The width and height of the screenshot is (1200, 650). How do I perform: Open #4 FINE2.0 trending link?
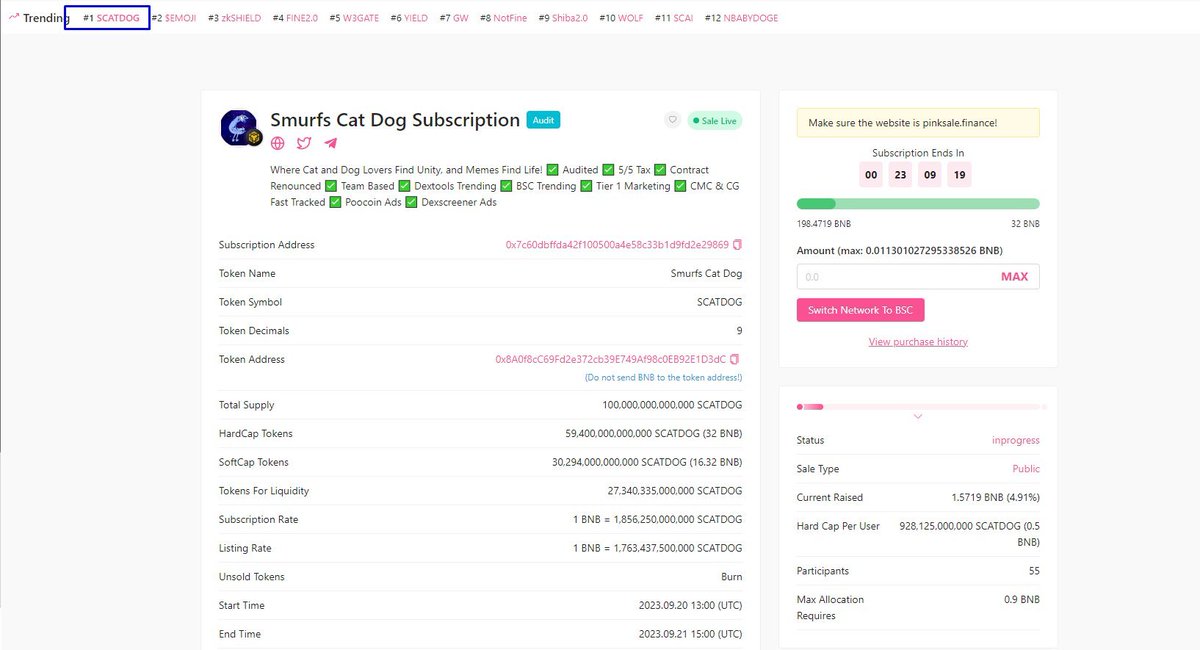295,18
